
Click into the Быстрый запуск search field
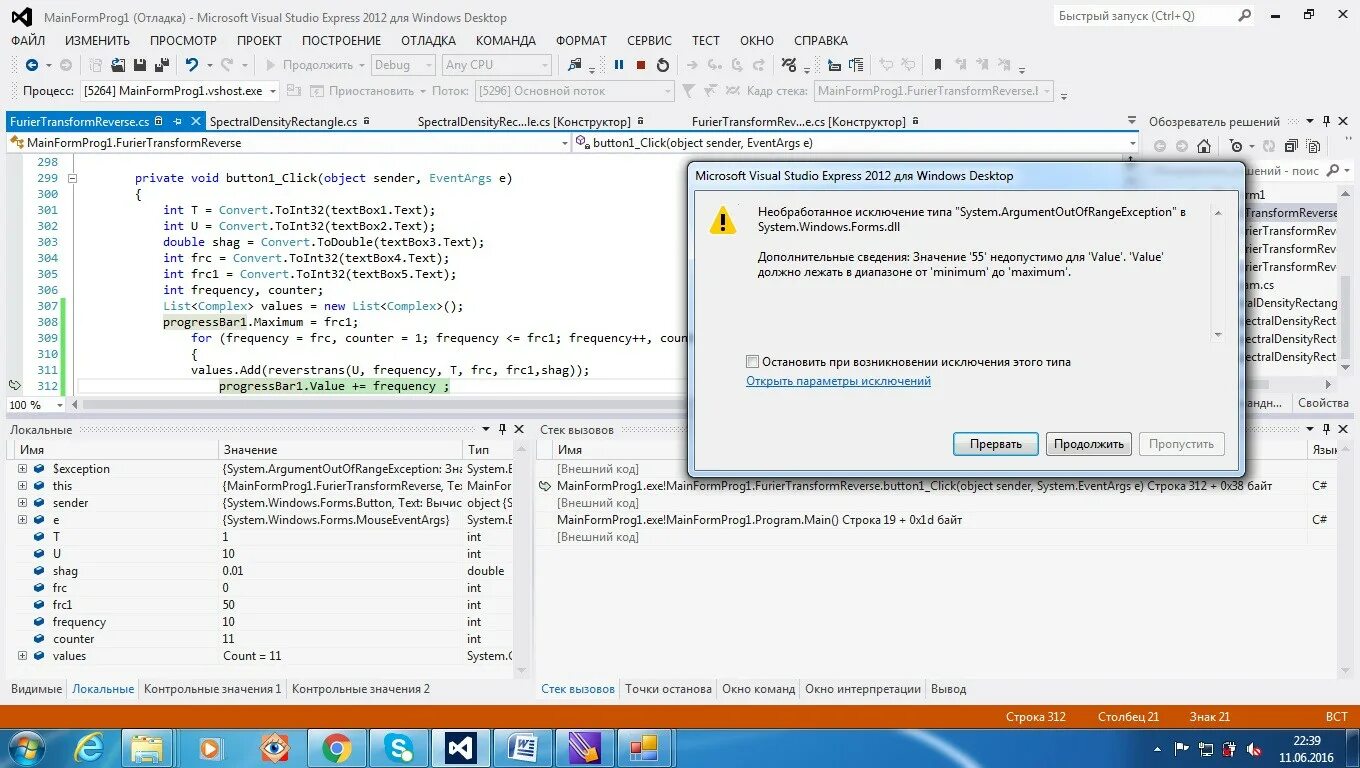coord(1142,16)
